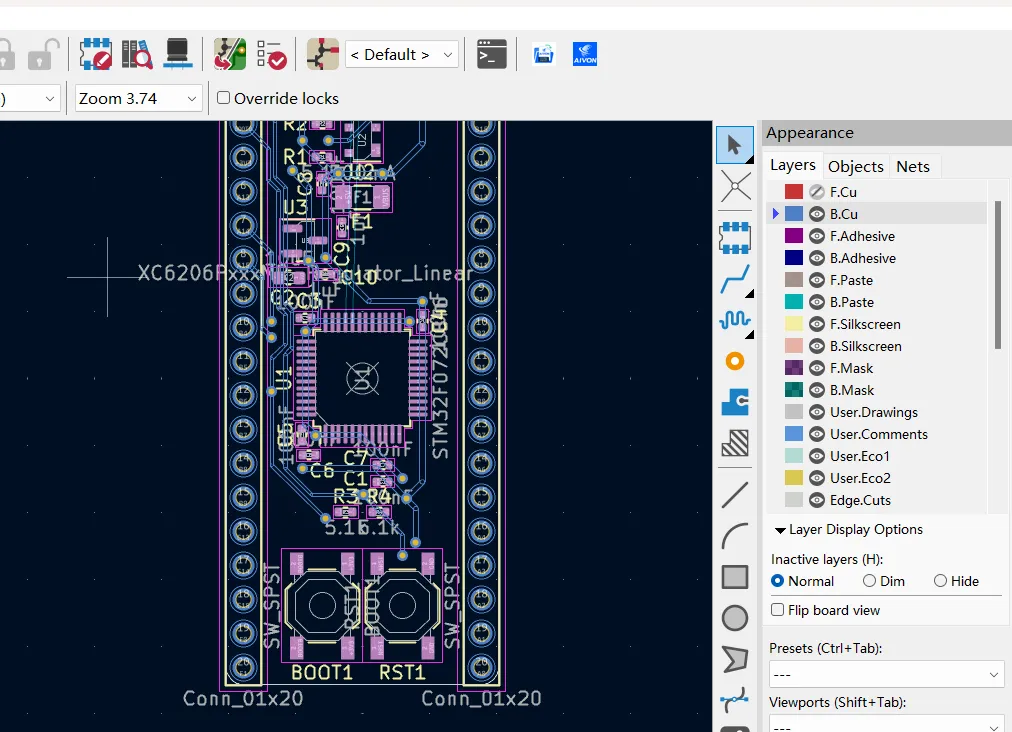Image resolution: width=1012 pixels, height=732 pixels.
Task: Click the unlock items icon
Action: pyautogui.click(x=43, y=54)
